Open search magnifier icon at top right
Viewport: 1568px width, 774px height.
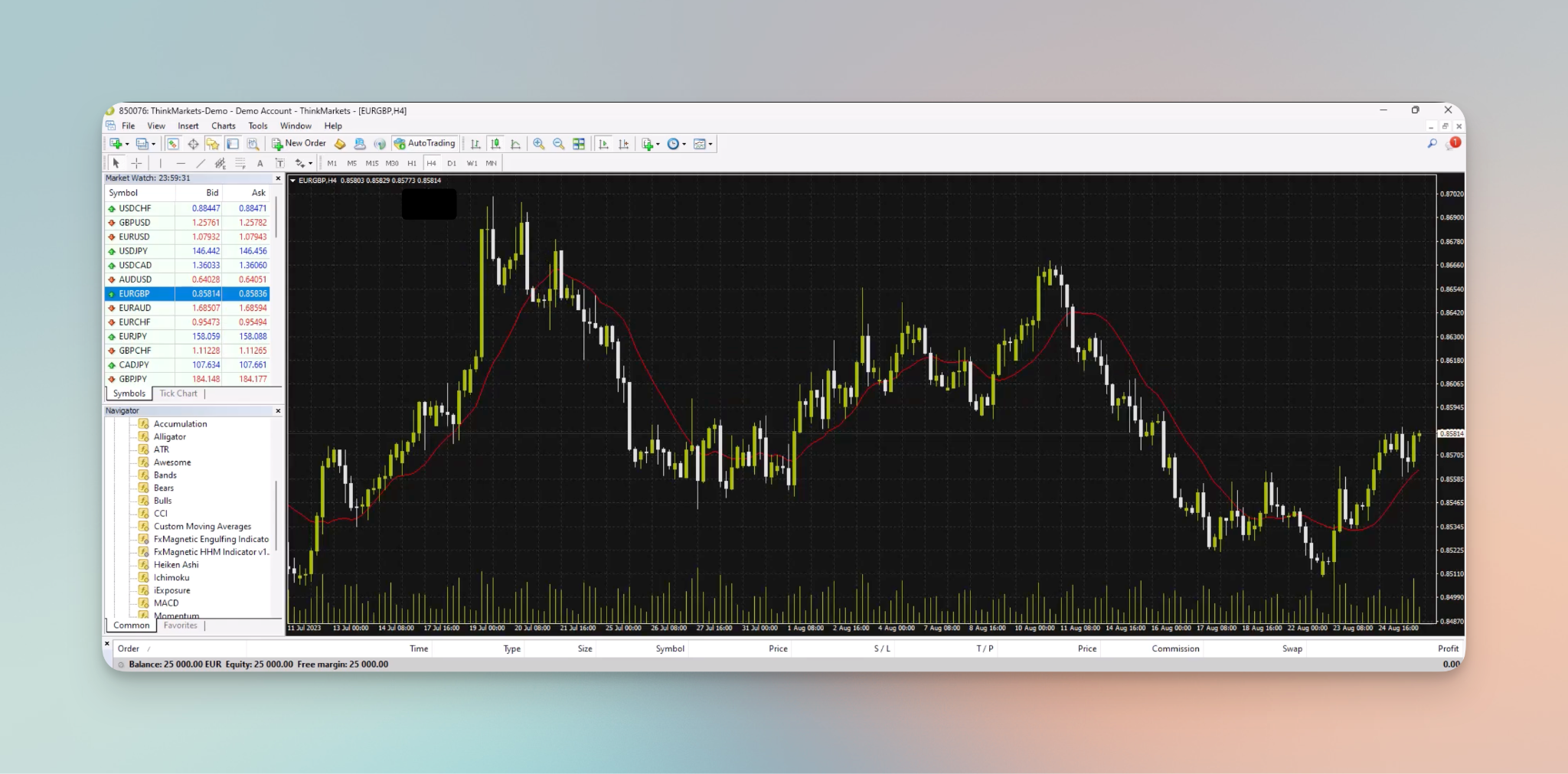pyautogui.click(x=1432, y=143)
